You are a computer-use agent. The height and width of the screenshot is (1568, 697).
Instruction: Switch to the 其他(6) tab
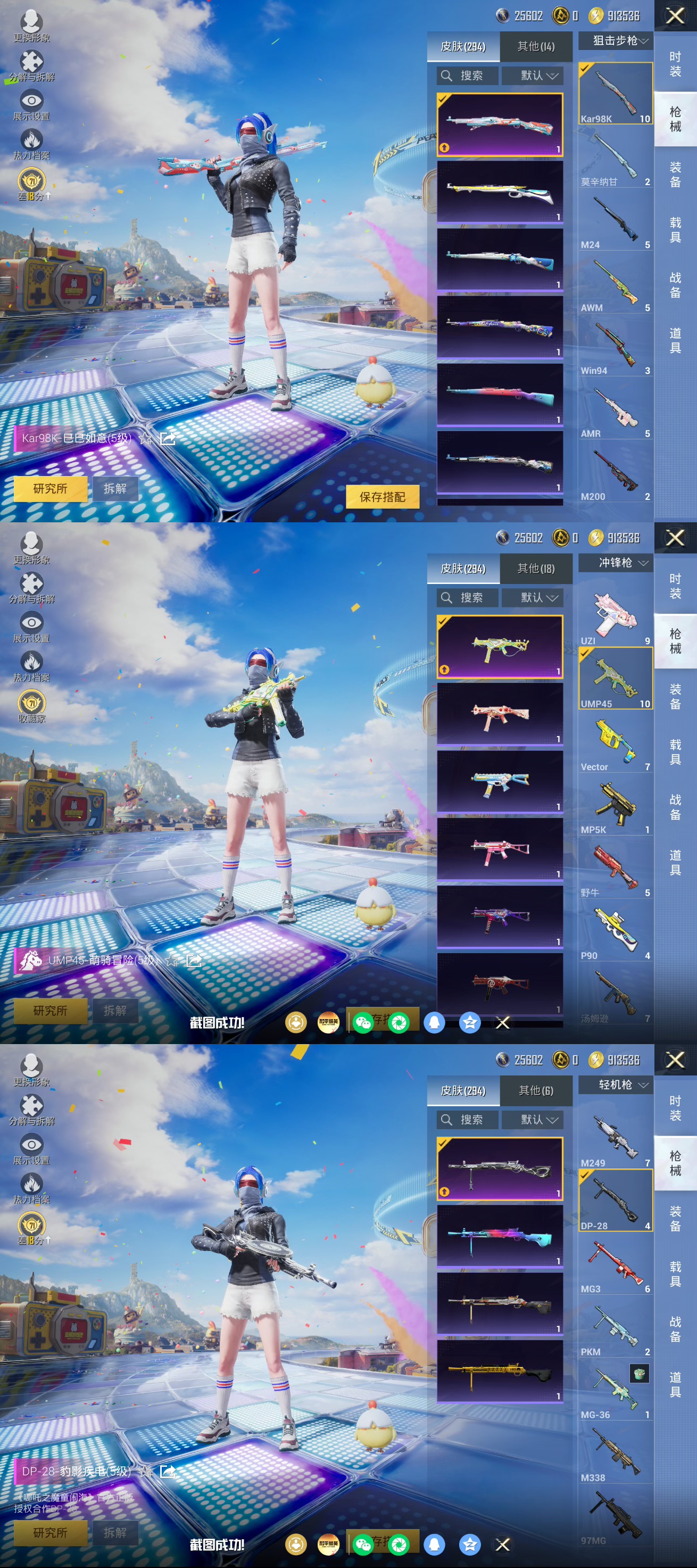pyautogui.click(x=536, y=1091)
